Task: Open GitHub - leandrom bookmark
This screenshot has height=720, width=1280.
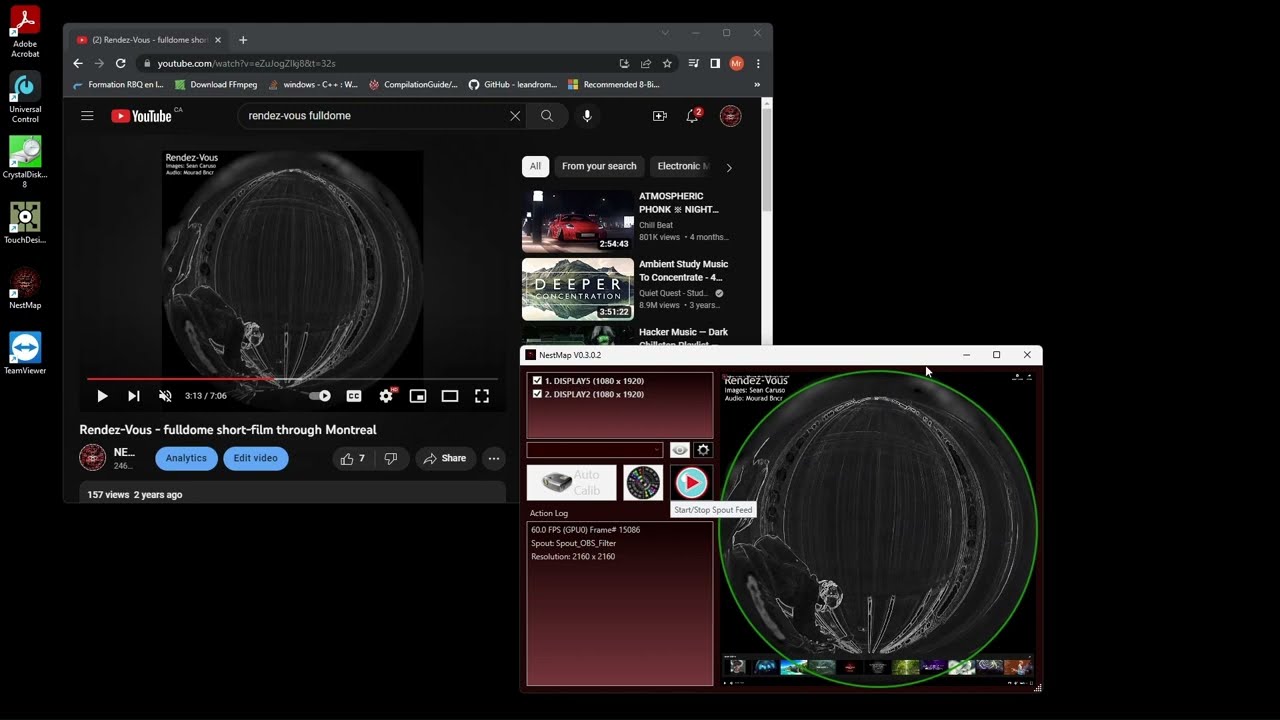Action: click(x=512, y=85)
